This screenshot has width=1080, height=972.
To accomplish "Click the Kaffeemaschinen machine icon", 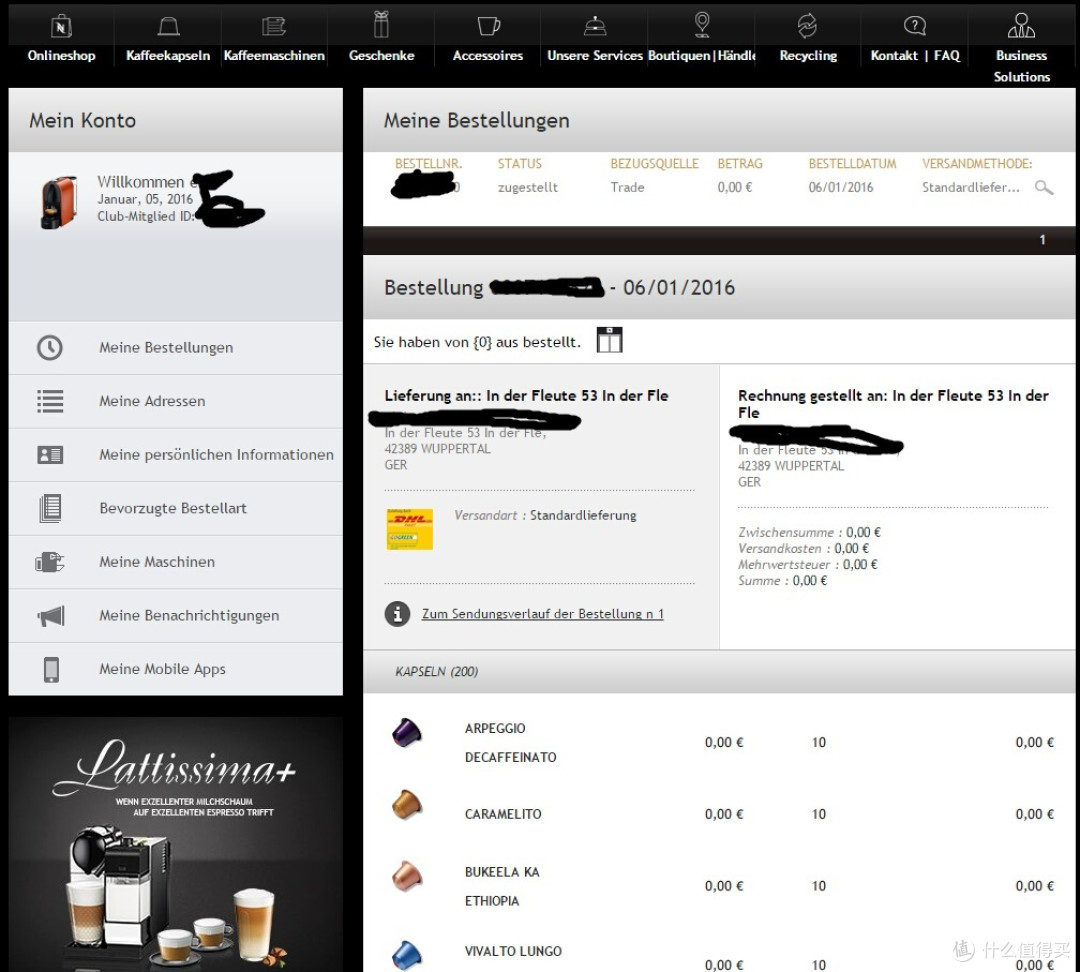I will pos(274,26).
